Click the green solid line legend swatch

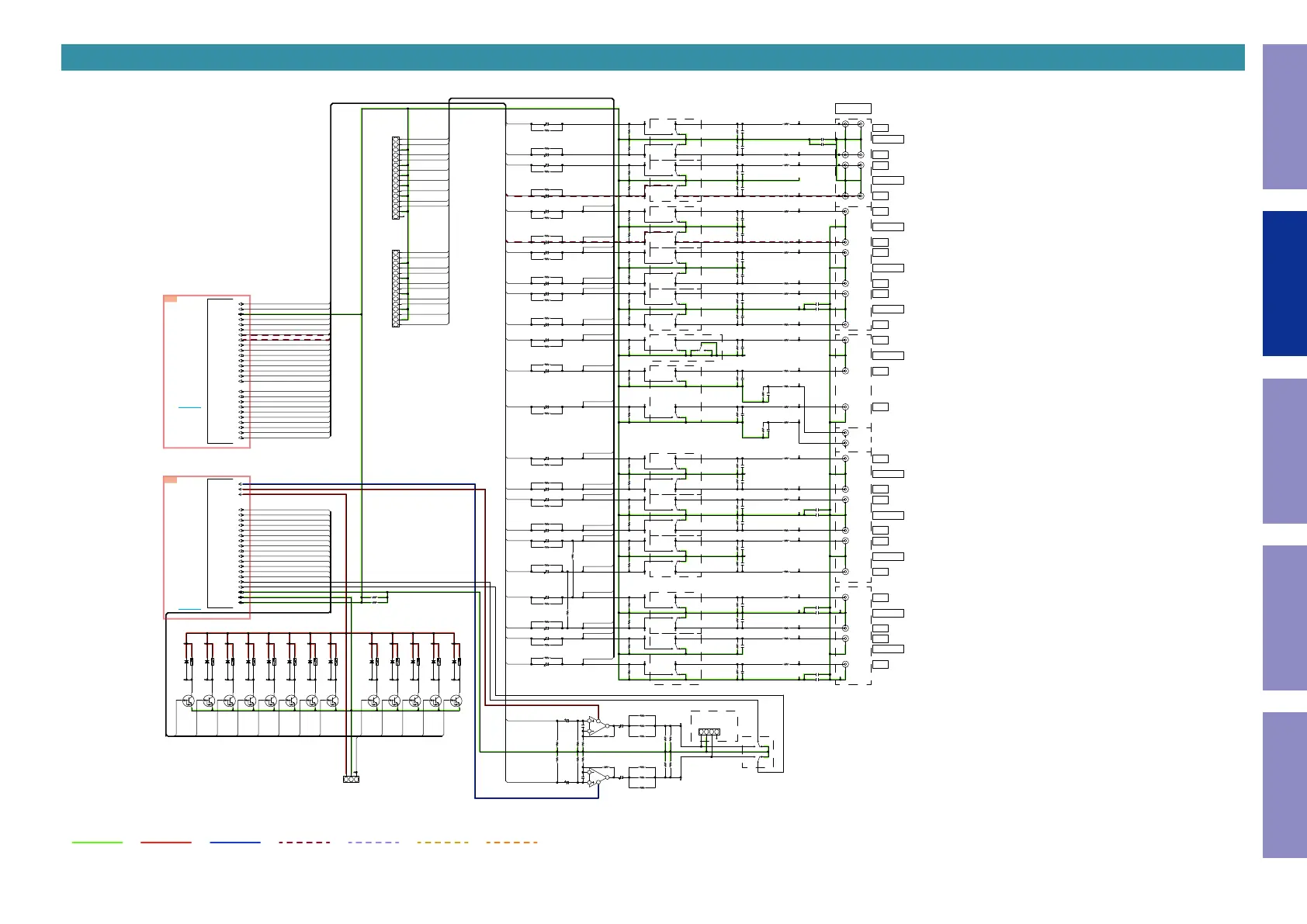point(97,842)
